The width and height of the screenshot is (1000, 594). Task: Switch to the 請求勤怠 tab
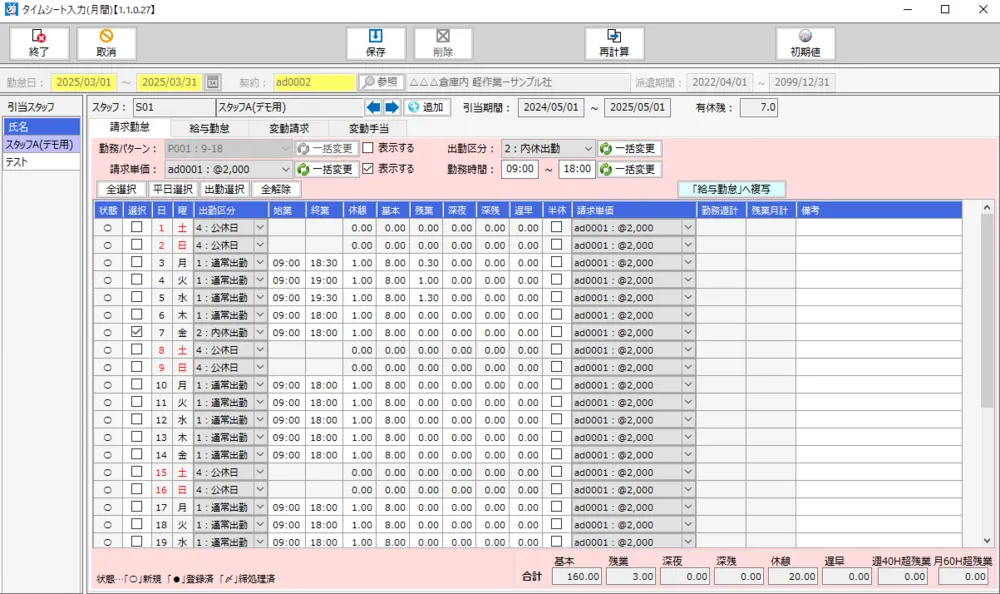click(x=130, y=127)
